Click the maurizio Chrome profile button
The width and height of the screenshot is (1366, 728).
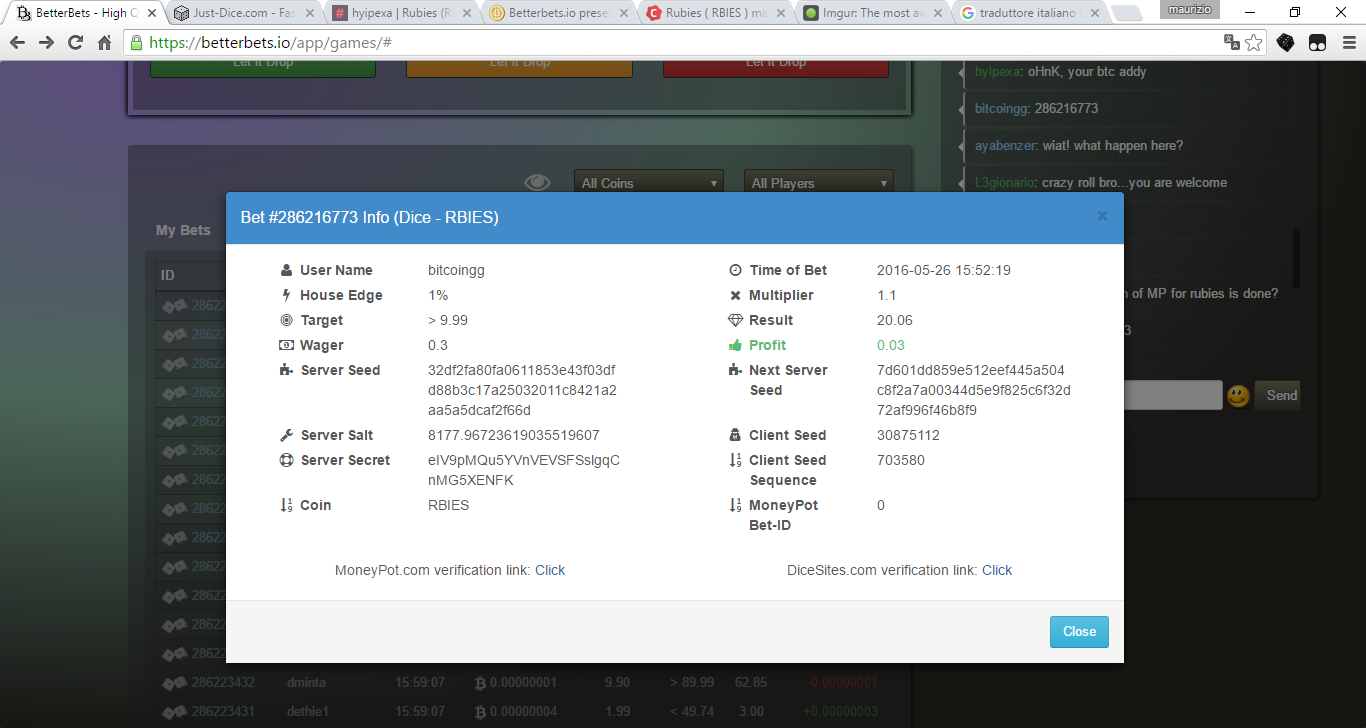tap(1188, 8)
